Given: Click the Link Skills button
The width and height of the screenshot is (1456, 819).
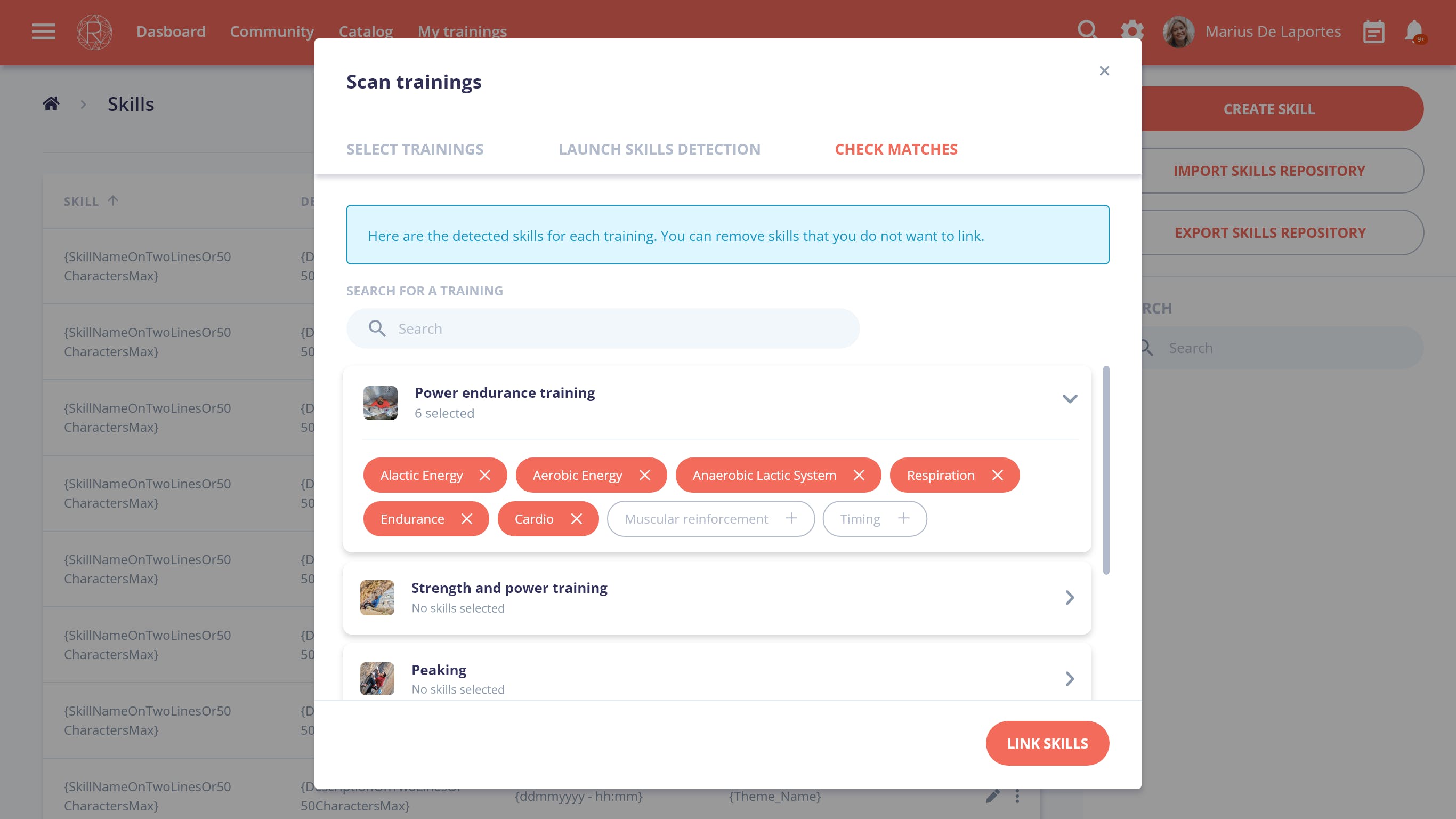Looking at the screenshot, I should [1047, 743].
